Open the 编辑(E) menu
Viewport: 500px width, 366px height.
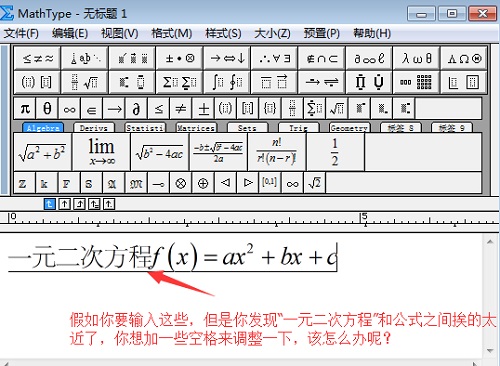click(x=70, y=33)
